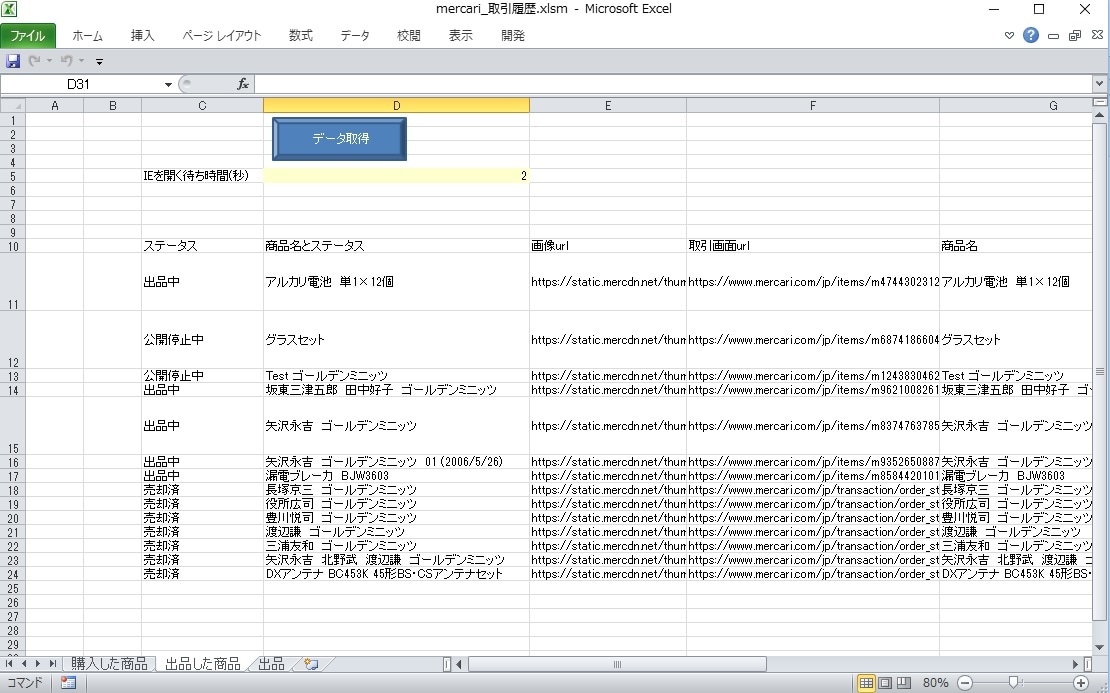This screenshot has width=1110, height=693.
Task: Switch to the 購入した商品 sheet tab
Action: (x=109, y=663)
